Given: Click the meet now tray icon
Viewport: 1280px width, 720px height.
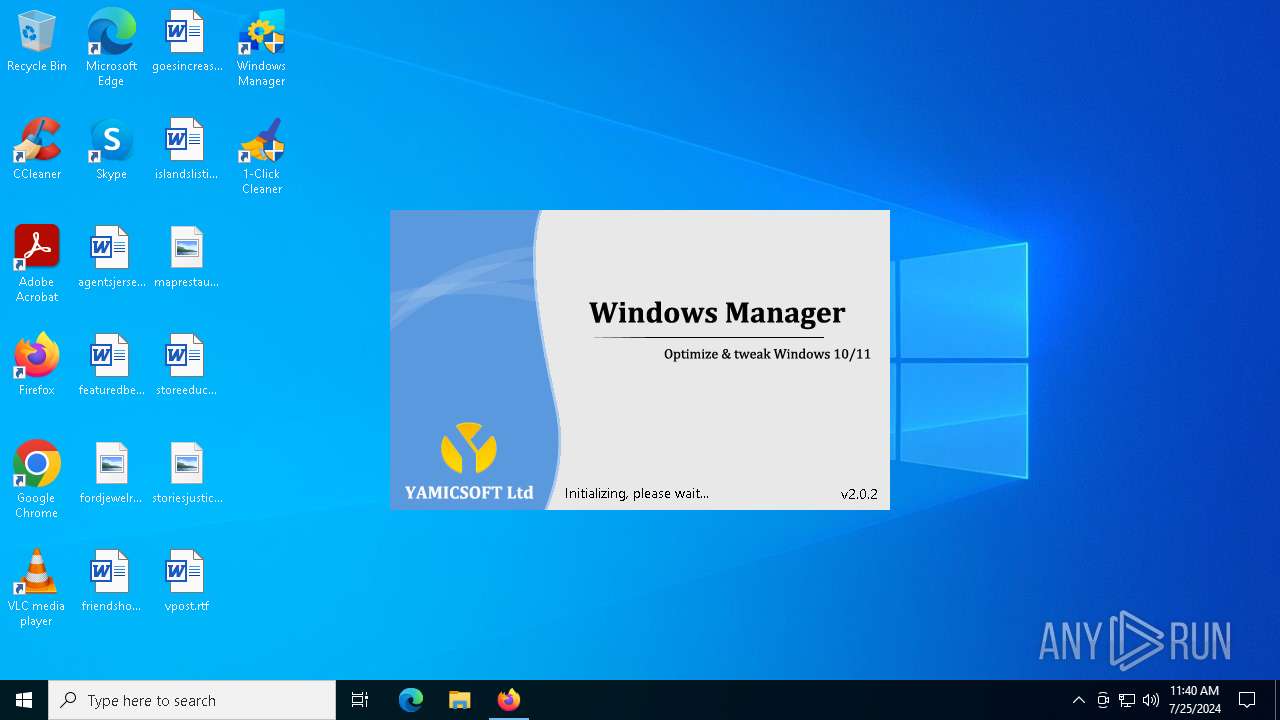Looking at the screenshot, I should click(1103, 700).
